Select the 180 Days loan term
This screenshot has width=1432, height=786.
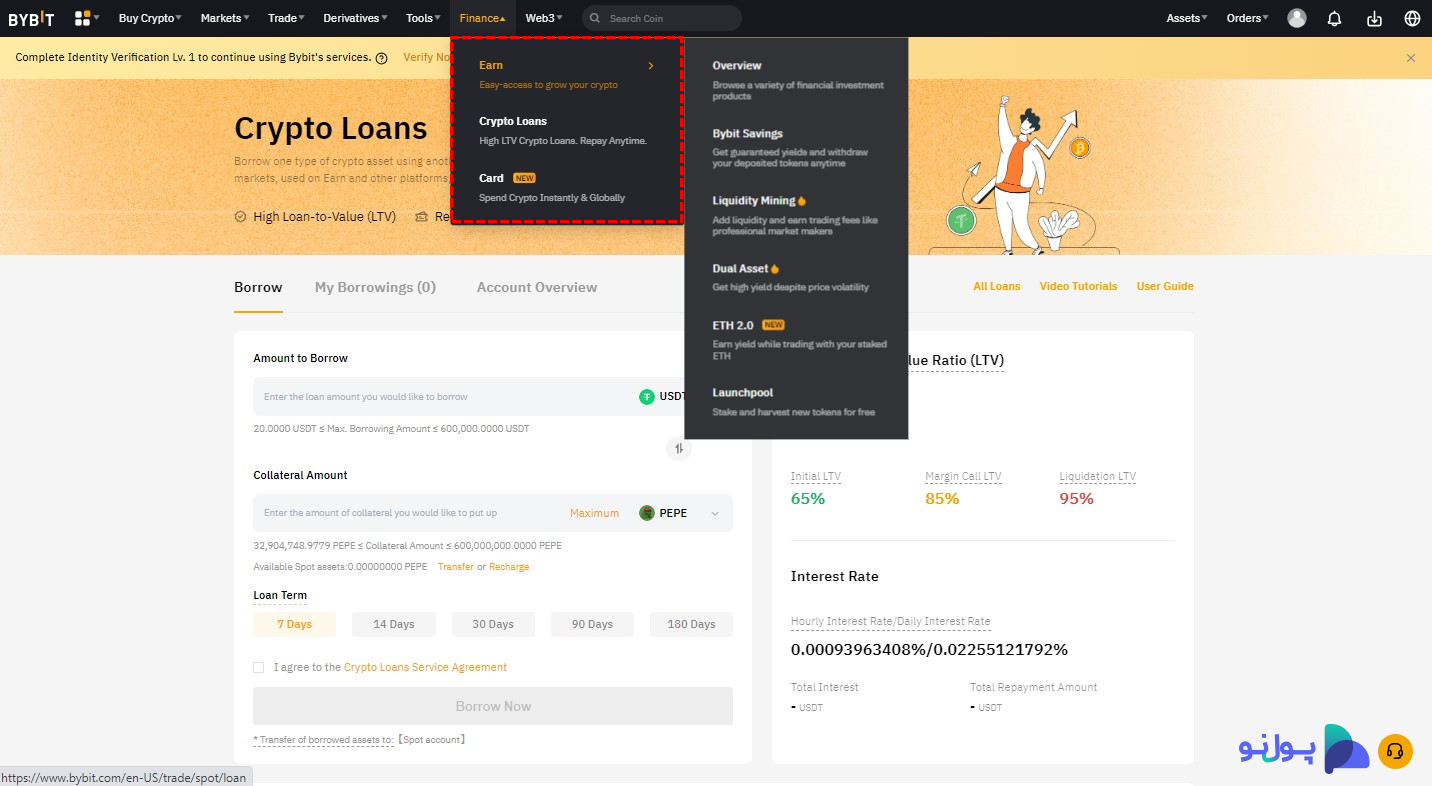click(691, 624)
